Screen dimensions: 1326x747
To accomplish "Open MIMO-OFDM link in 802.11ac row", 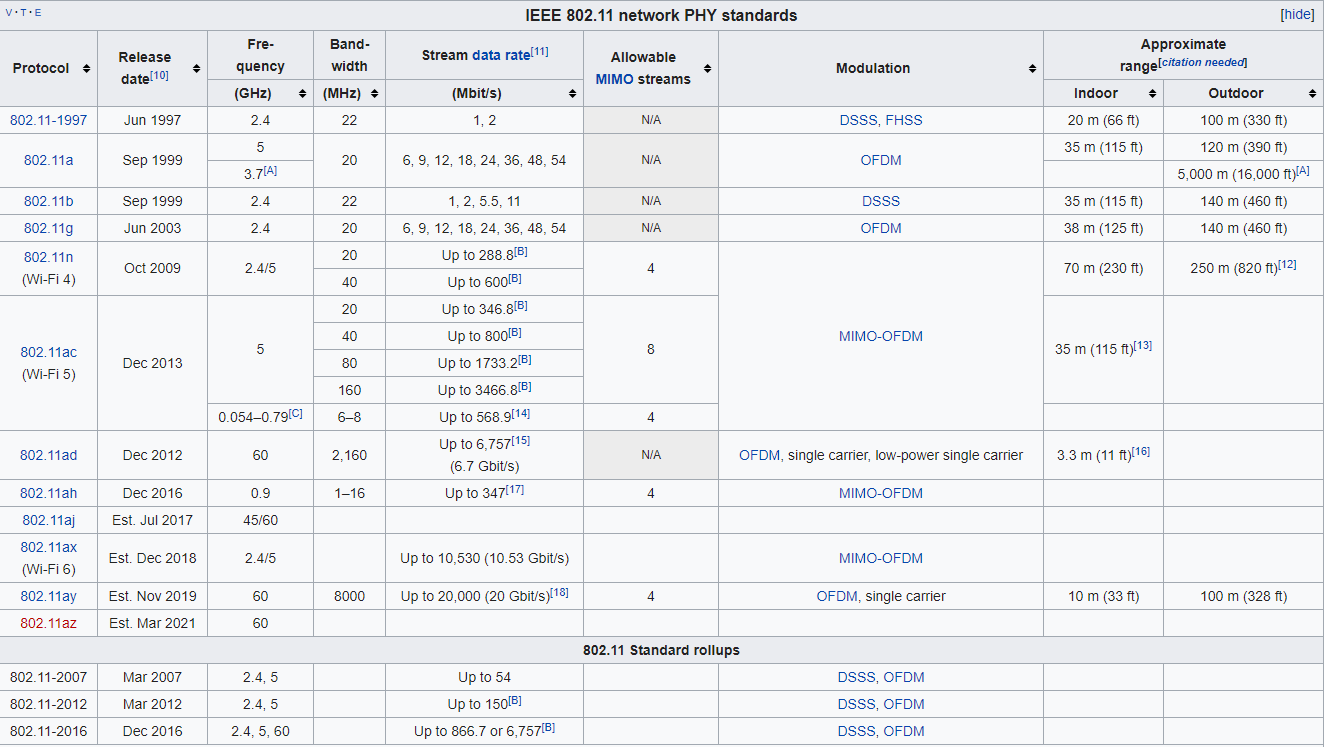I will pyautogui.click(x=881, y=336).
